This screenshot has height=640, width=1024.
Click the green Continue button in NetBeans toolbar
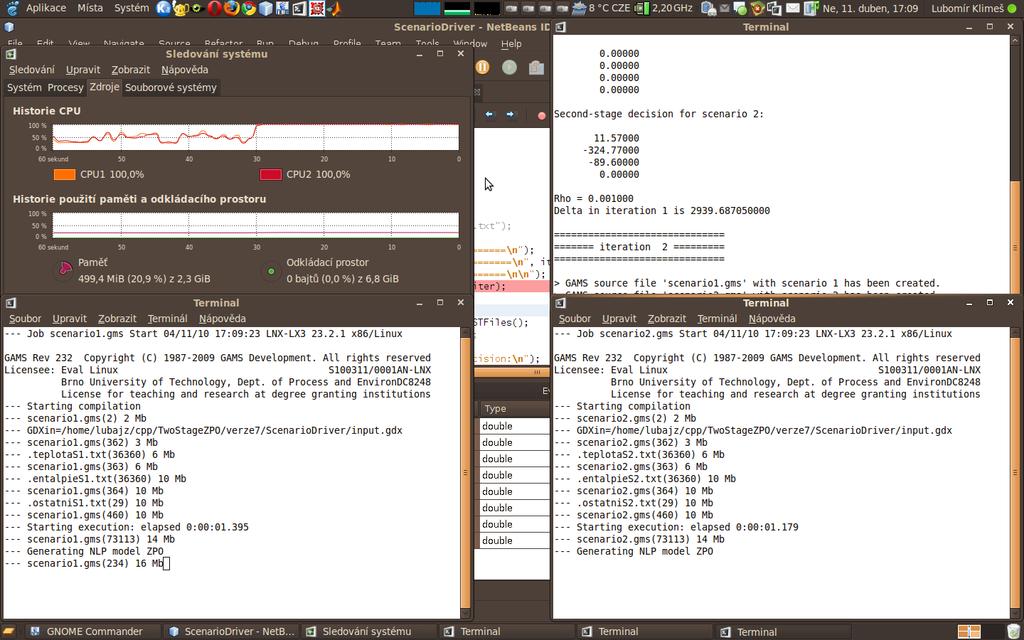point(509,67)
